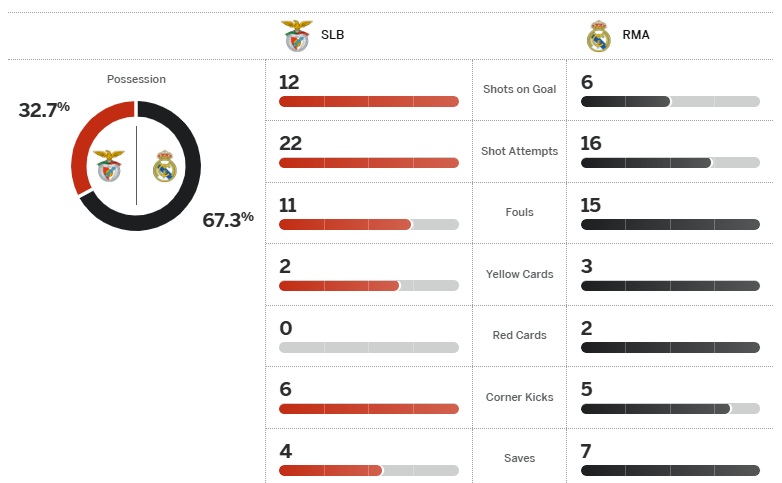Select the SLB team label

point(332,35)
